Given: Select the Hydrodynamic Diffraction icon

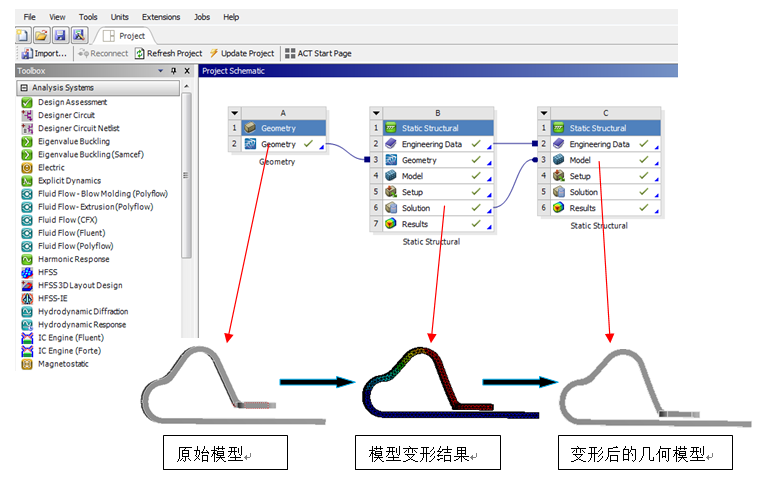Looking at the screenshot, I should pos(27,312).
